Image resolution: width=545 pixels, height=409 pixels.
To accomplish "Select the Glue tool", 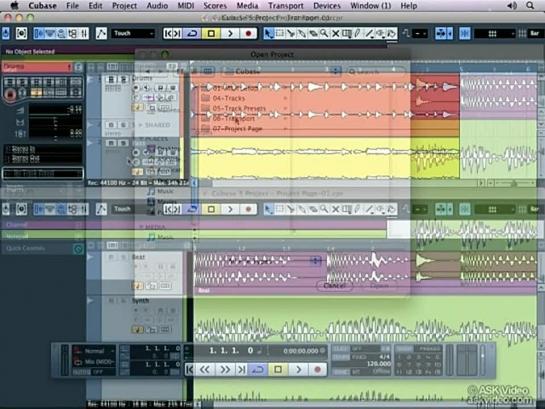I will [x=302, y=33].
